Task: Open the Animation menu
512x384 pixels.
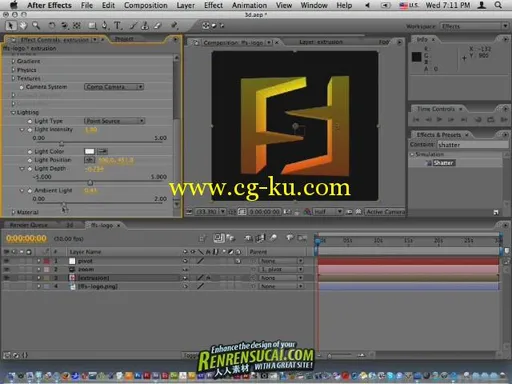Action: 249,5
